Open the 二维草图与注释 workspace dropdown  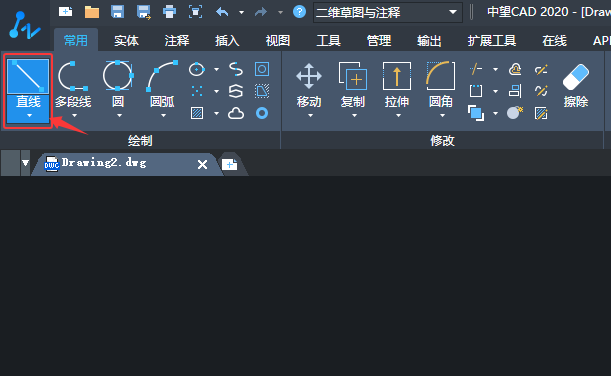pyautogui.click(x=388, y=12)
